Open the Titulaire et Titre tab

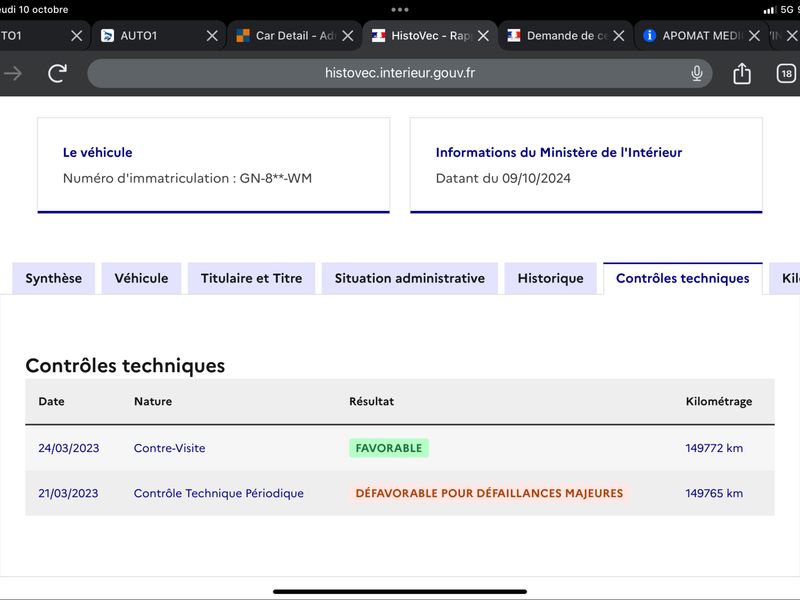[252, 278]
